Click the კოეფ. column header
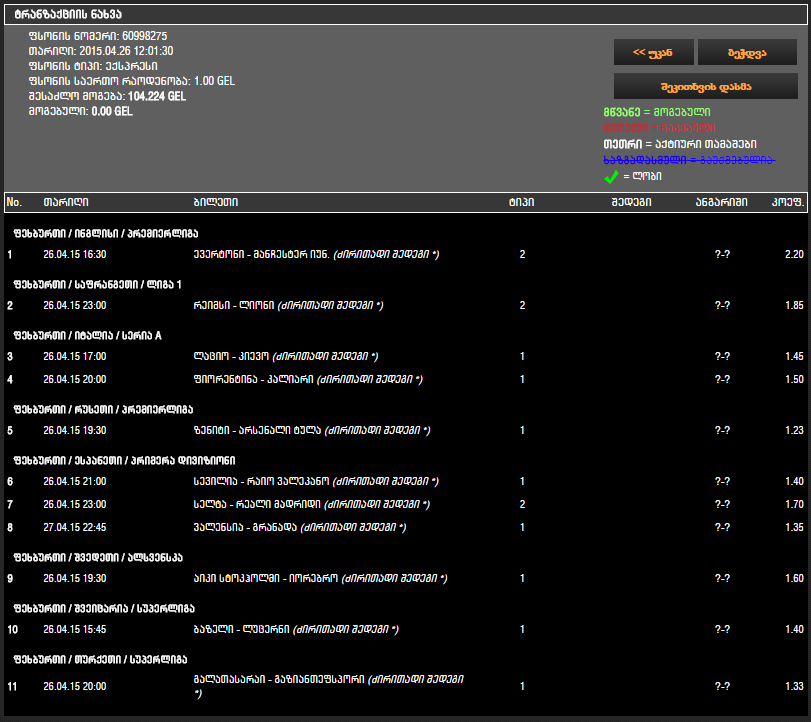Viewport: 811px width, 722px height. (786, 202)
